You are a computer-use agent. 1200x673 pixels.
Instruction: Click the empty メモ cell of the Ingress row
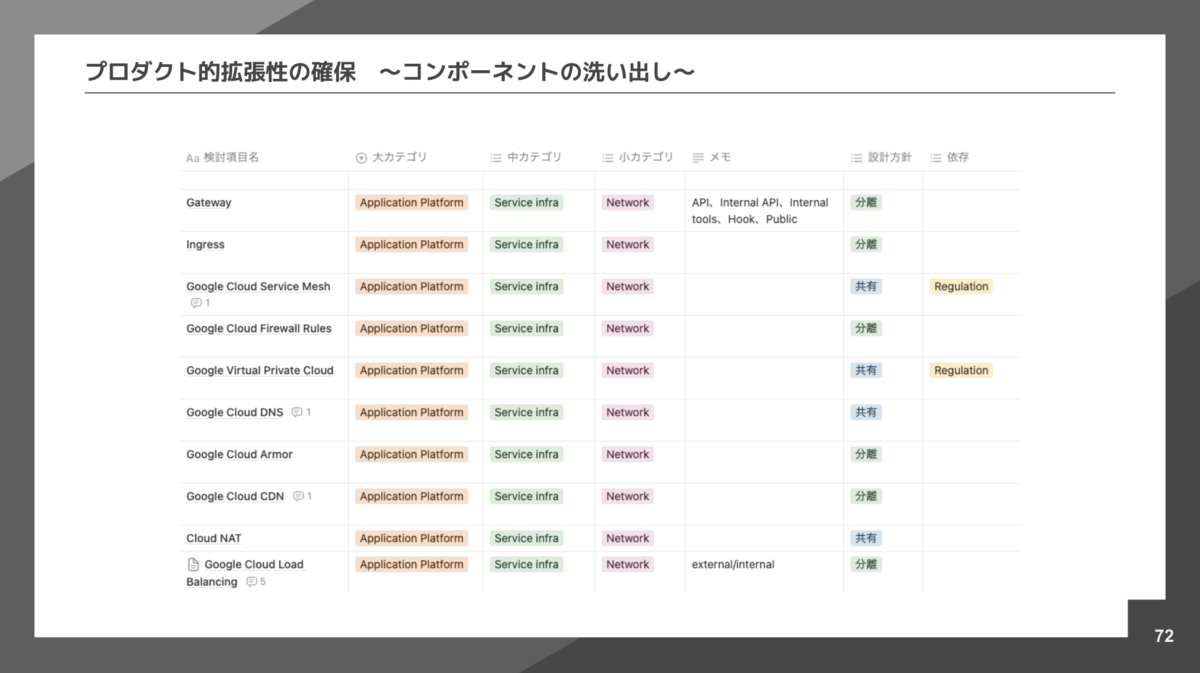[x=762, y=244]
